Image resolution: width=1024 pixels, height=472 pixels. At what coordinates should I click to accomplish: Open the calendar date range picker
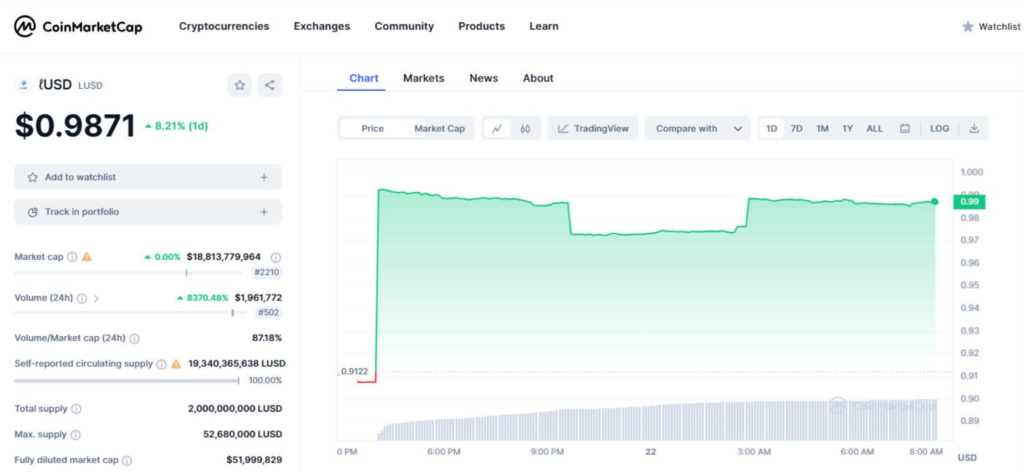pyautogui.click(x=904, y=129)
